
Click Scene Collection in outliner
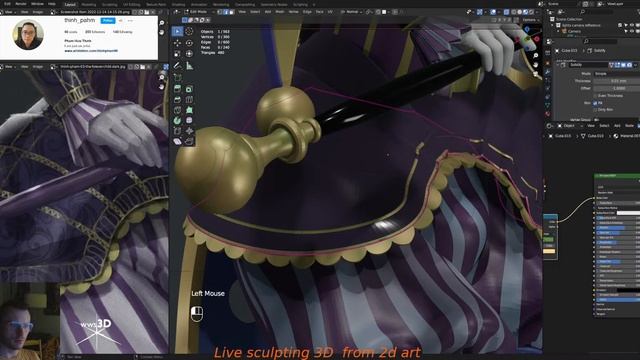[x=569, y=19]
